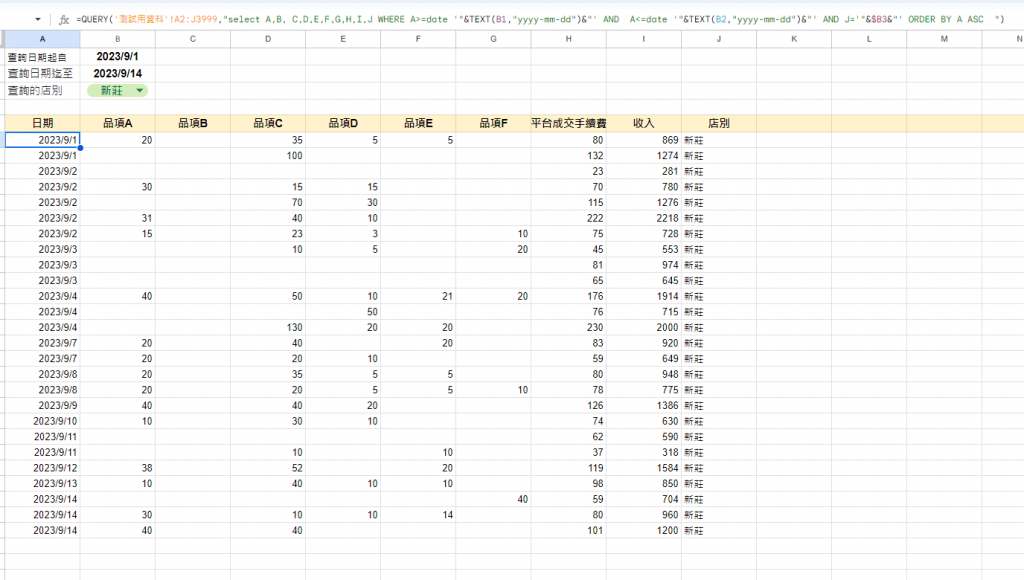Screen dimensions: 1024x580
Task: Click 品項C cell with value 52
Action: point(268,468)
